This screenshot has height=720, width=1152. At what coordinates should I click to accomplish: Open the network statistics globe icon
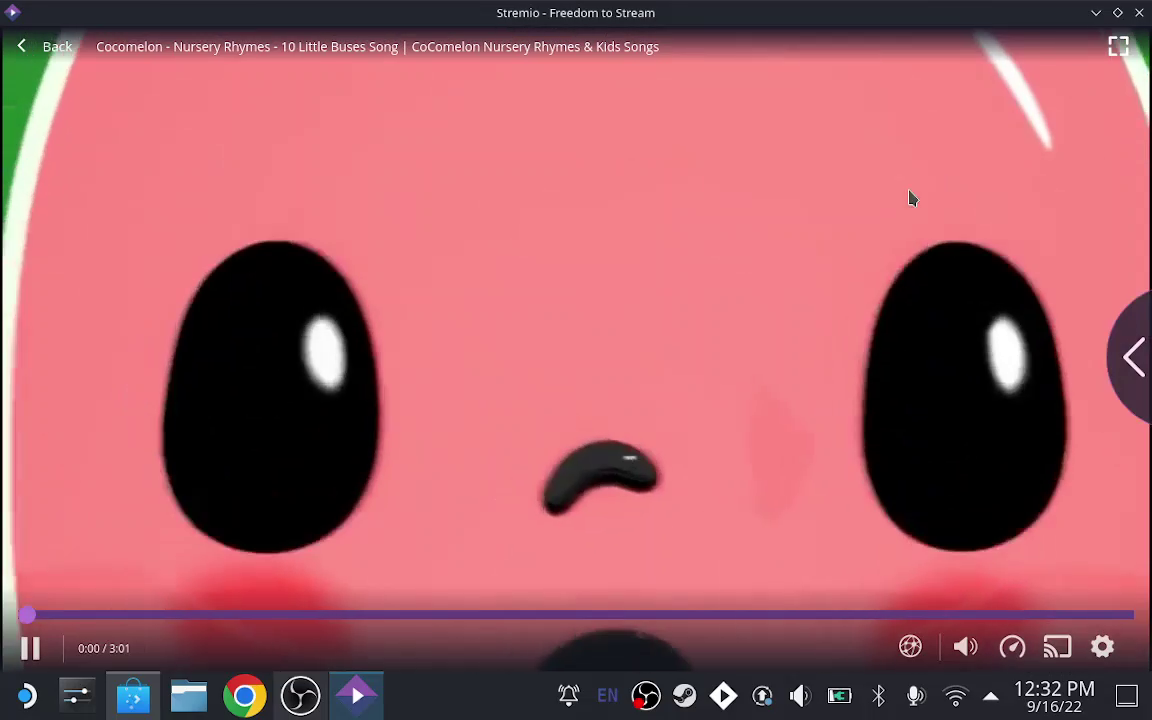pos(910,647)
